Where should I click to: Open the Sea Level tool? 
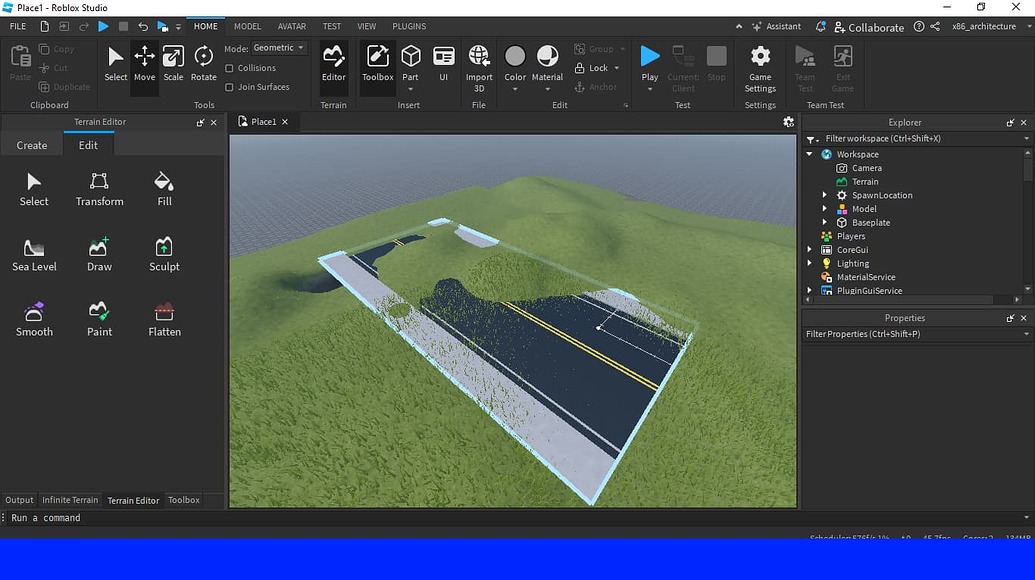34,255
